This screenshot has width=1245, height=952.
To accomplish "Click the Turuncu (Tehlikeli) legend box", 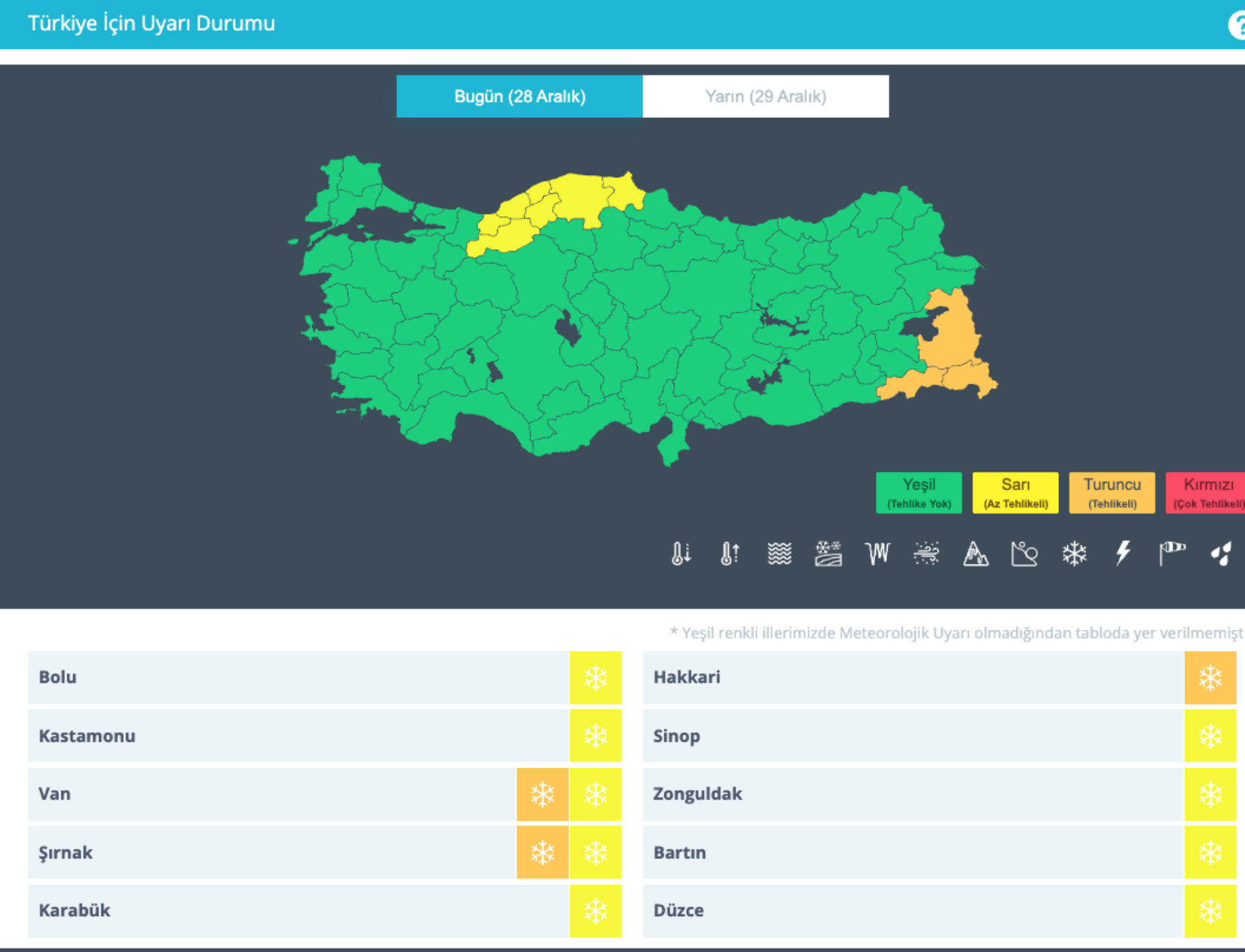I will (x=1112, y=493).
